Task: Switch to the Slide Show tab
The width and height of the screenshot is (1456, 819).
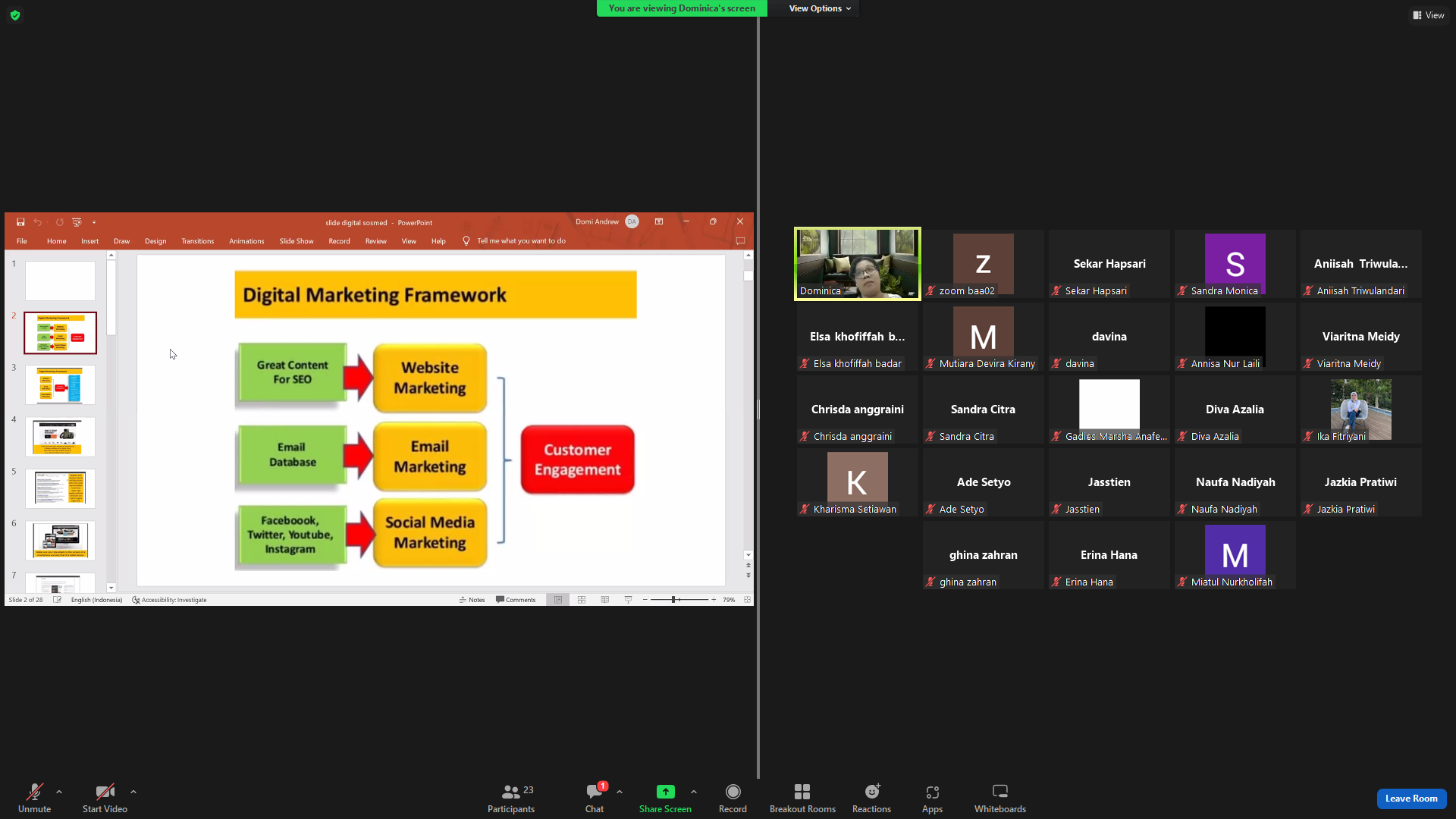Action: click(296, 241)
